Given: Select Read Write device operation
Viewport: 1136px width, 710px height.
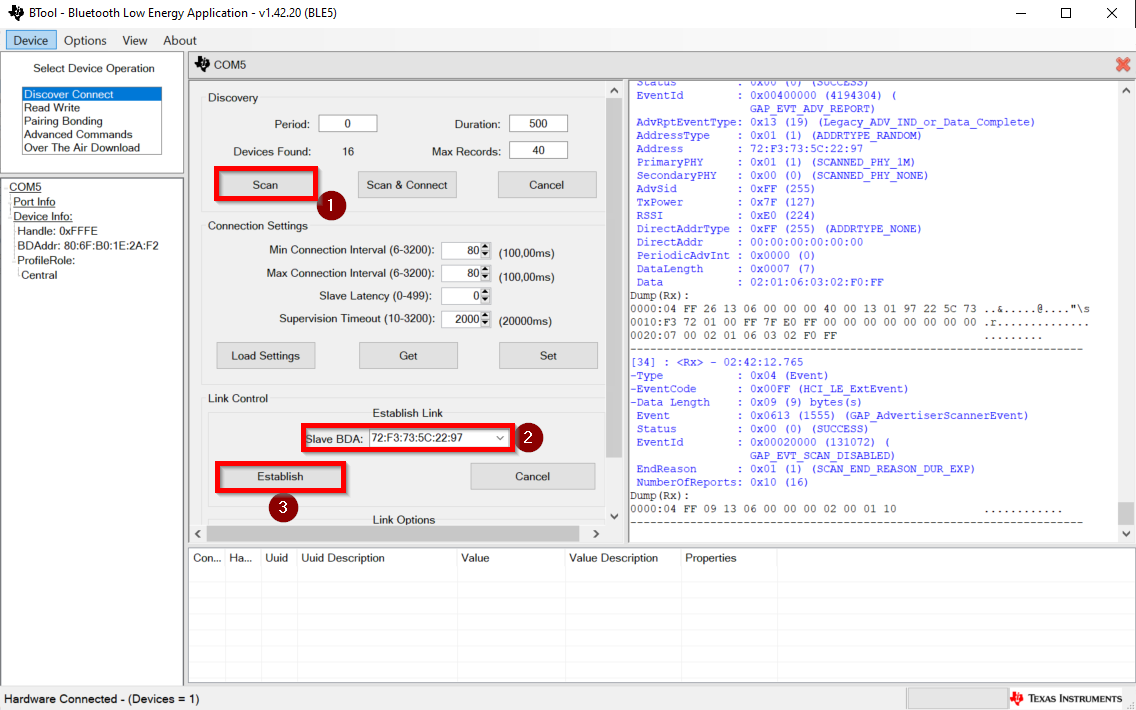Looking at the screenshot, I should [x=52, y=108].
